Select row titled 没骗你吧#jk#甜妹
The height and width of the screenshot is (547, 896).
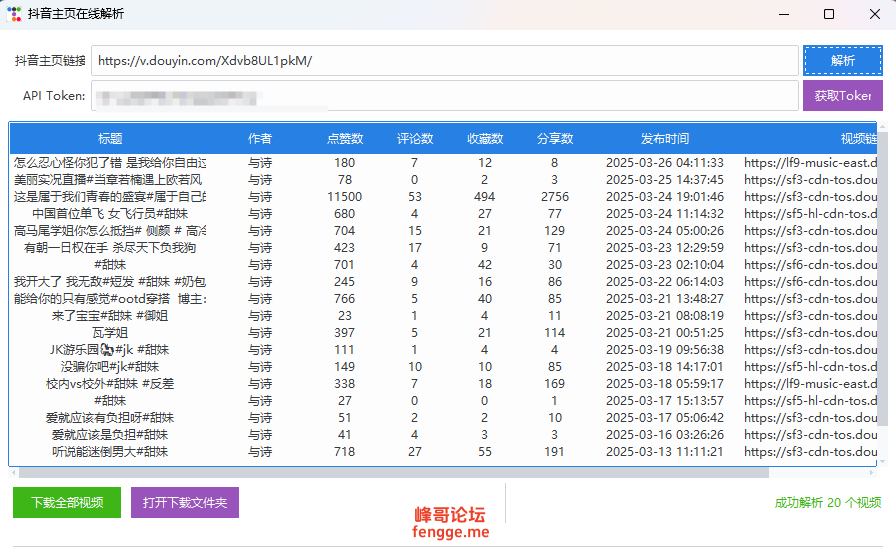point(443,367)
